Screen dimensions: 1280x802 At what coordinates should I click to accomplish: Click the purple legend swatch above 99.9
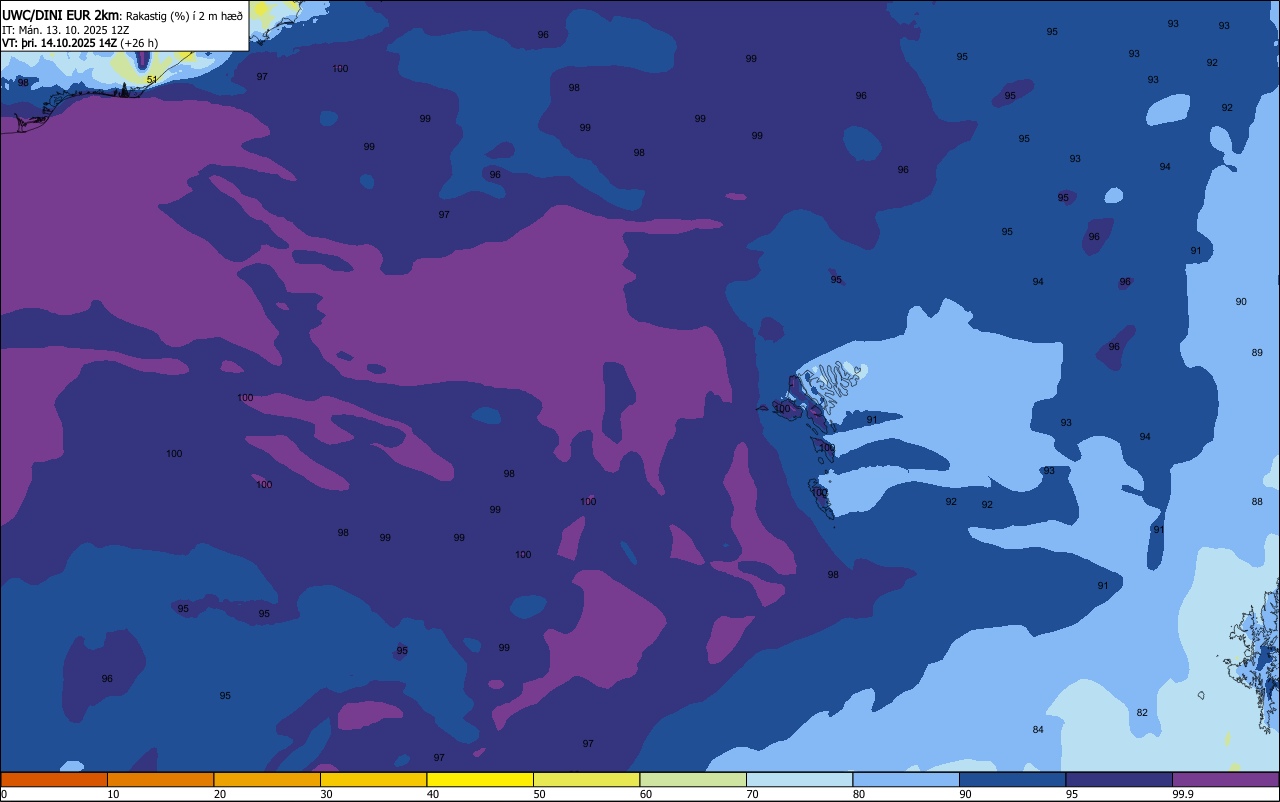click(x=1225, y=779)
